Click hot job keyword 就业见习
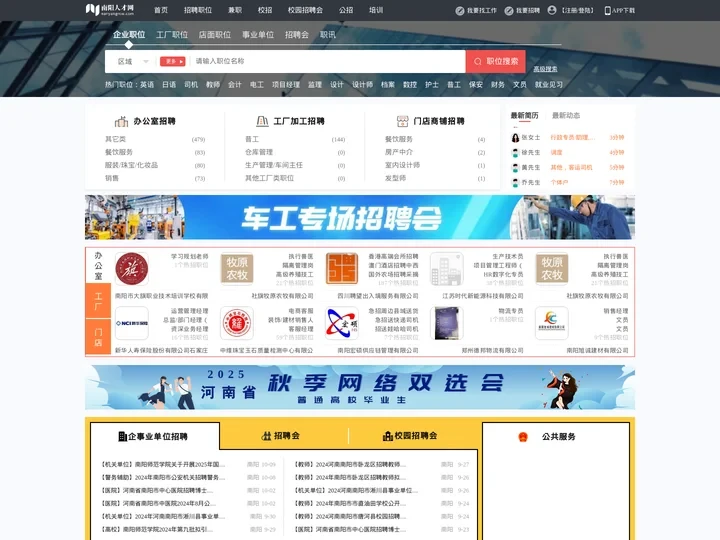The image size is (720, 540). pos(548,84)
